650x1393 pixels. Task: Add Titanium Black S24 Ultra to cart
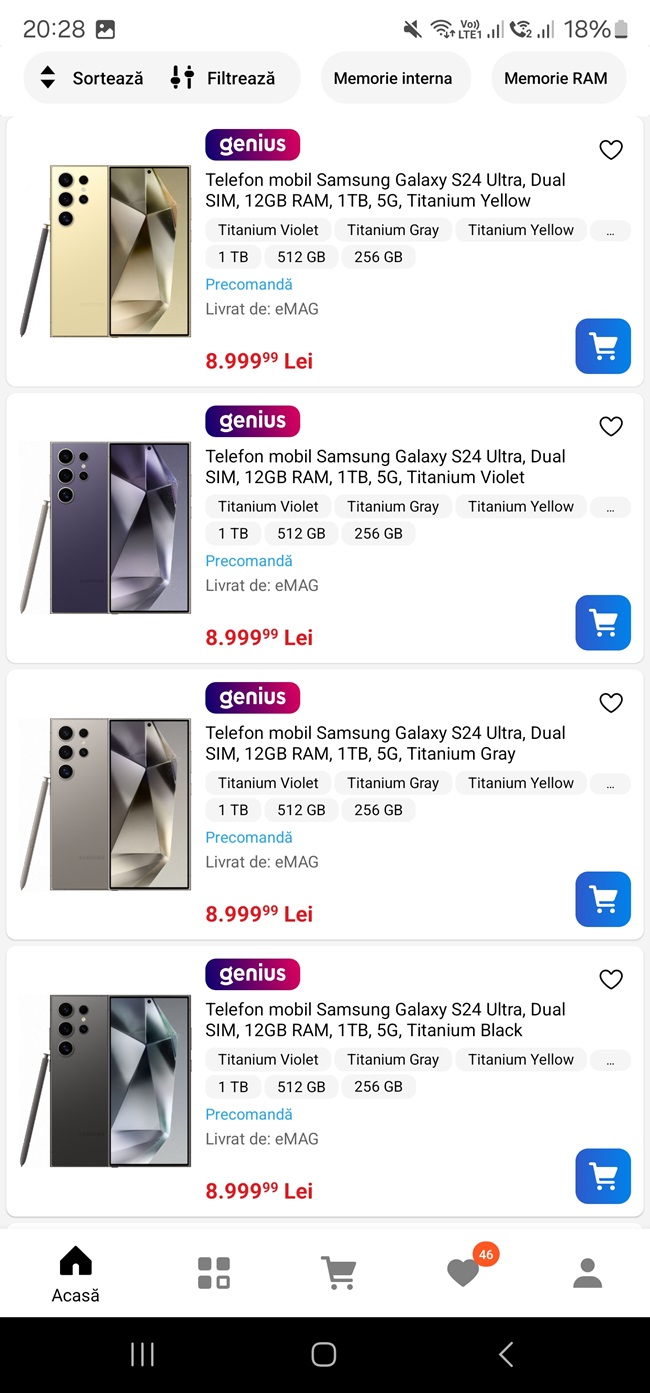pyautogui.click(x=603, y=1176)
